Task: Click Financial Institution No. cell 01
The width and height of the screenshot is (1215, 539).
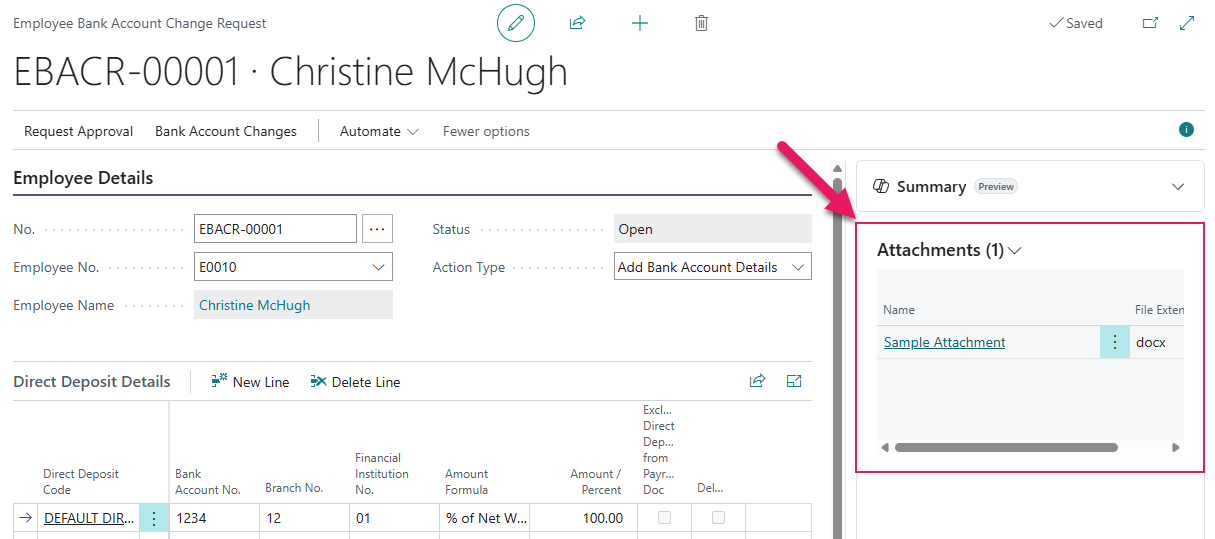Action: pos(394,518)
